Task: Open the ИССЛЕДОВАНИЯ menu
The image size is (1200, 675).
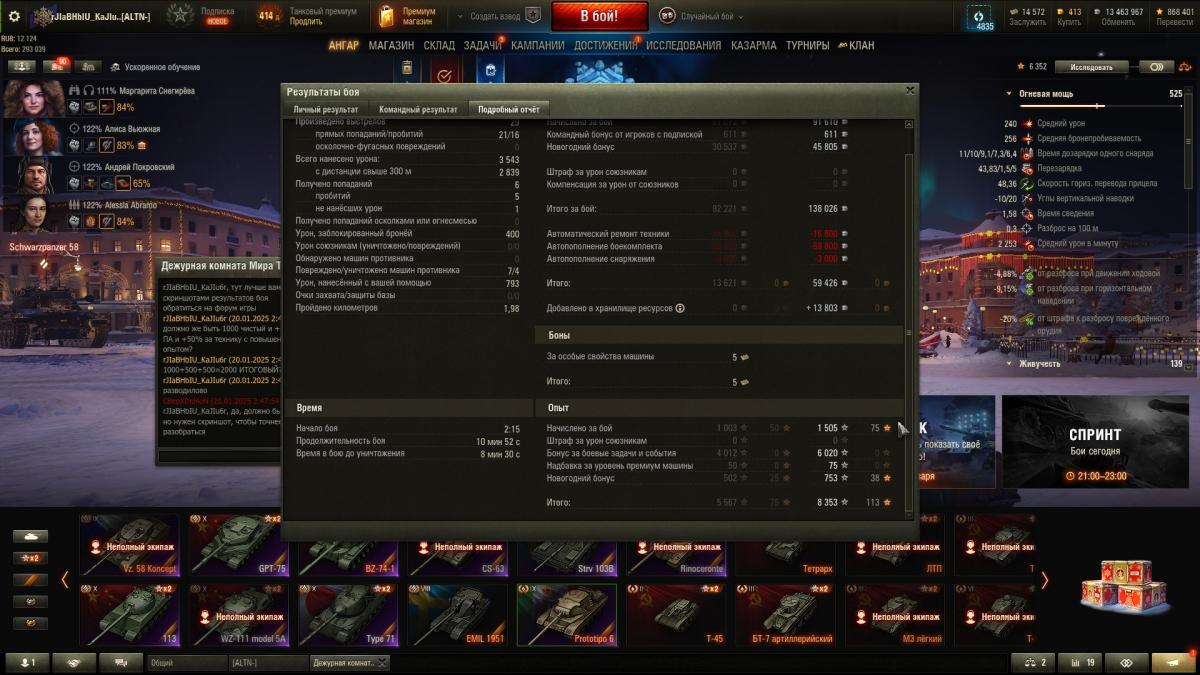Action: coord(683,45)
